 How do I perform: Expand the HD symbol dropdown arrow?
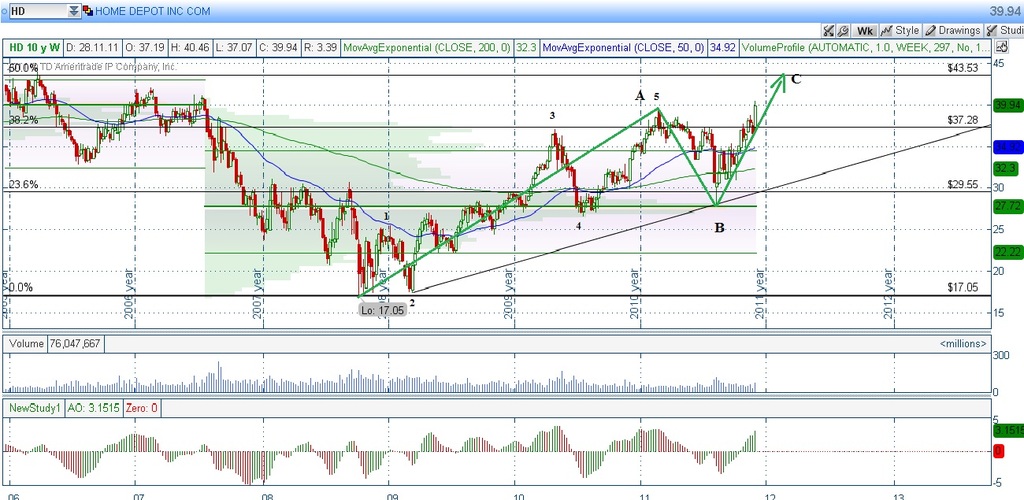(73, 11)
